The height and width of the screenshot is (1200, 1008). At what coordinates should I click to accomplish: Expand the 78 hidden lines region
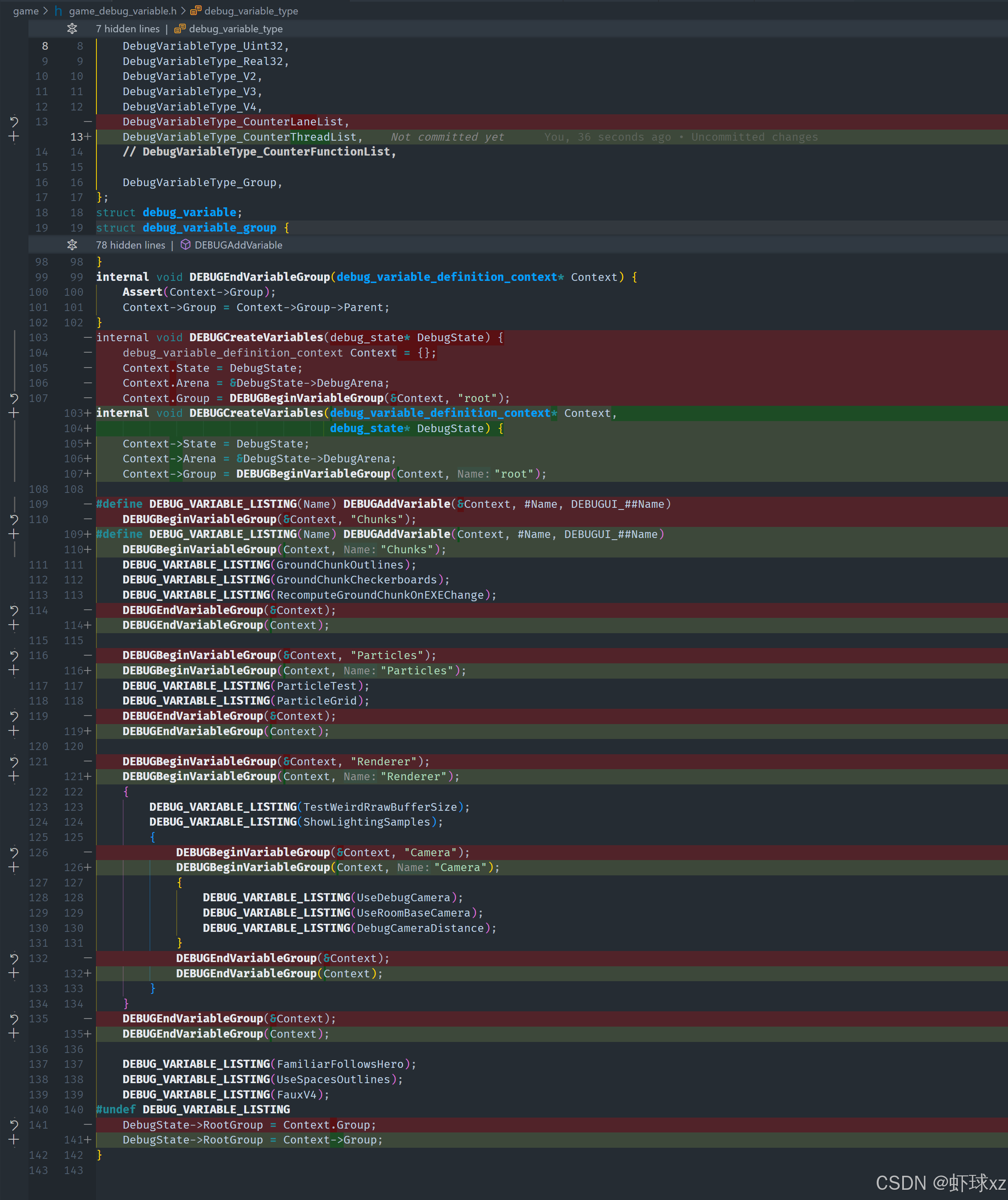72,245
